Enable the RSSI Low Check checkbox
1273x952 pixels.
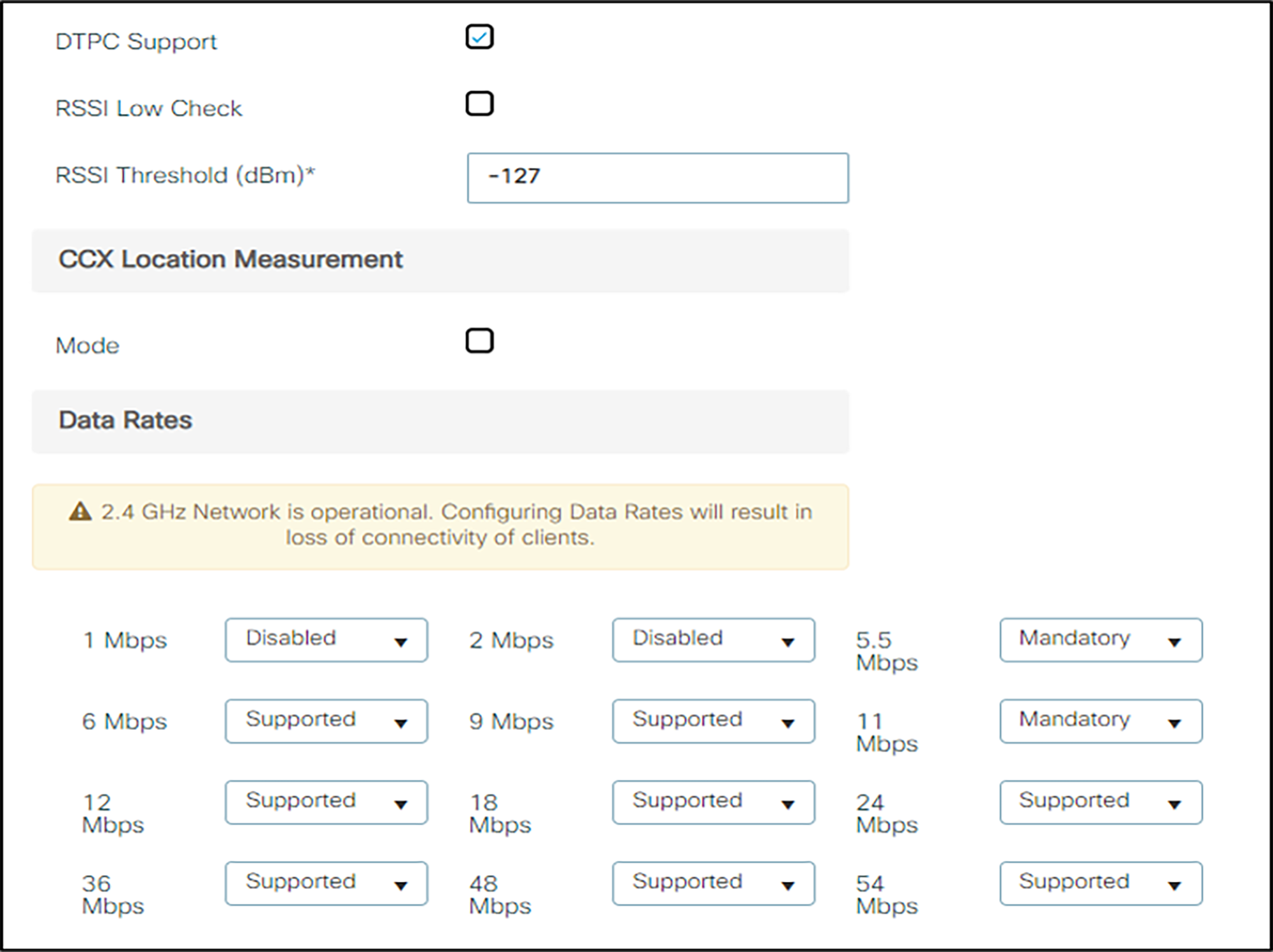[479, 104]
